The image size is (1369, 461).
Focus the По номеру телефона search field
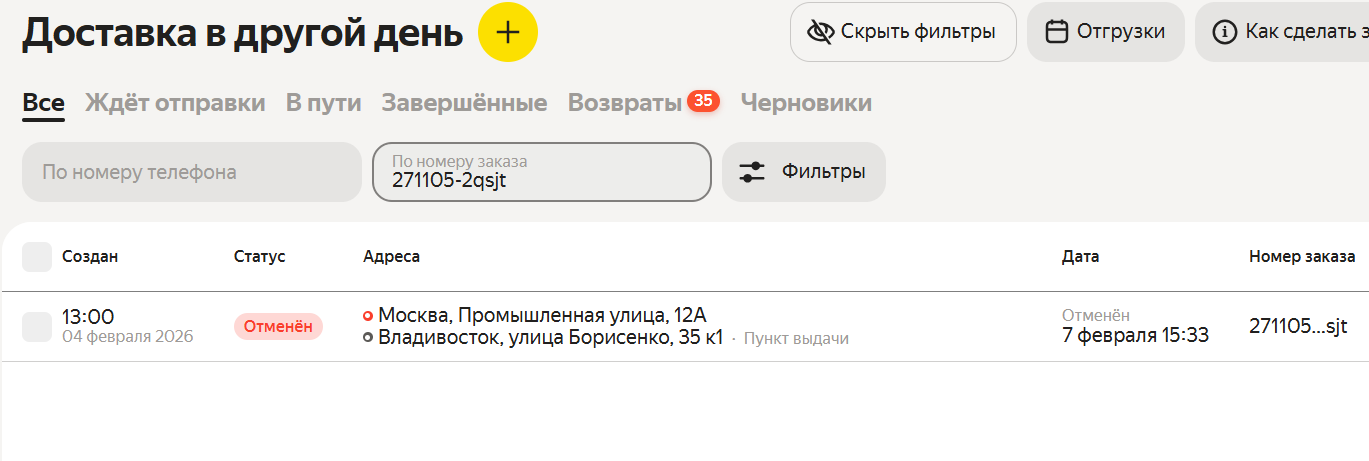point(192,172)
